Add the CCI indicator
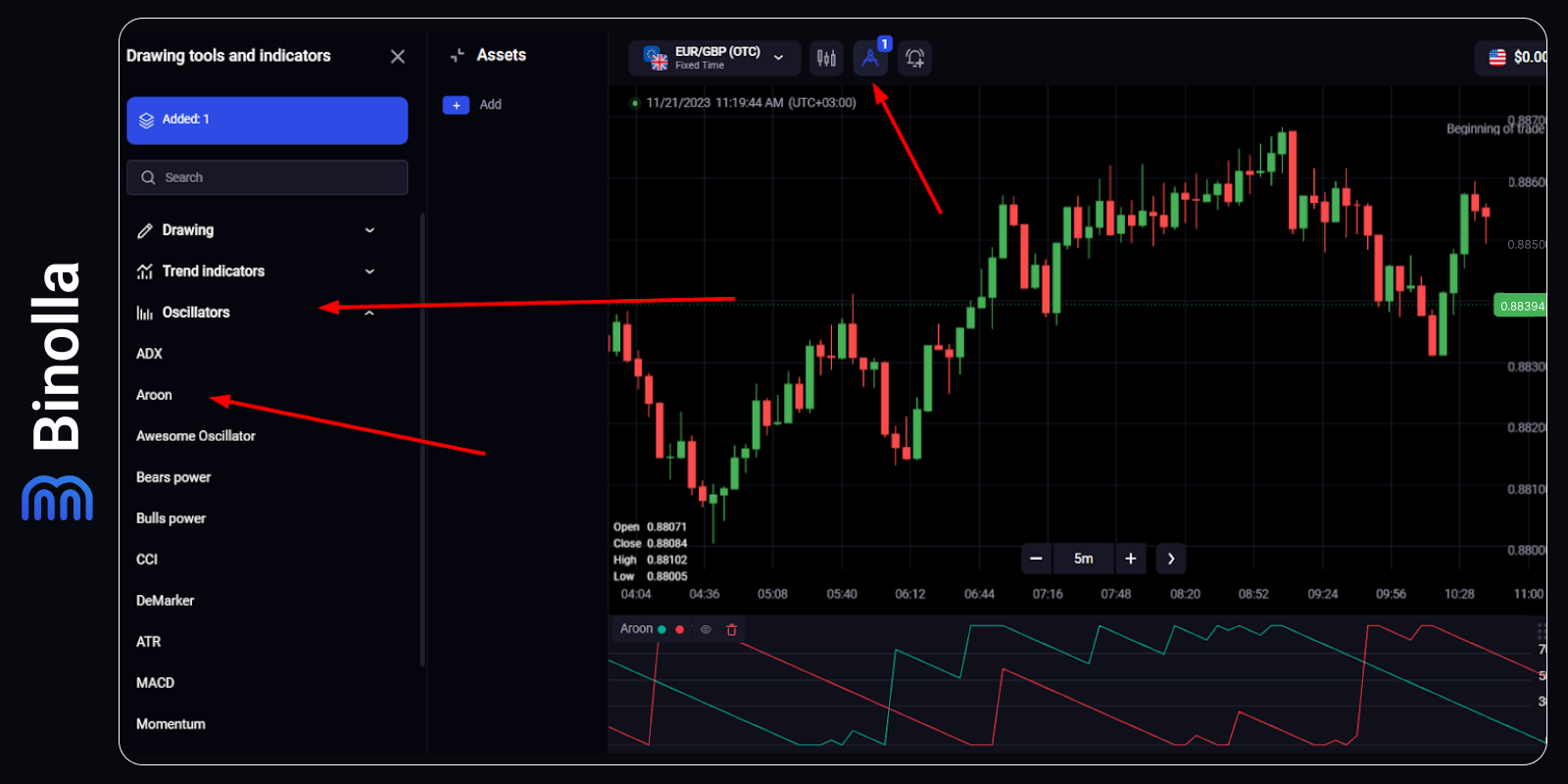This screenshot has width=1568, height=784. (147, 560)
